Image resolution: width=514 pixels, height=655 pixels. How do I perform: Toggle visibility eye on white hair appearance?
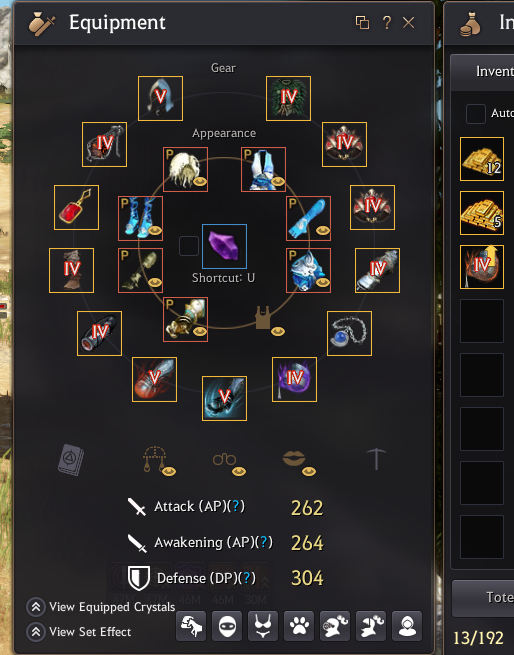pyautogui.click(x=200, y=182)
